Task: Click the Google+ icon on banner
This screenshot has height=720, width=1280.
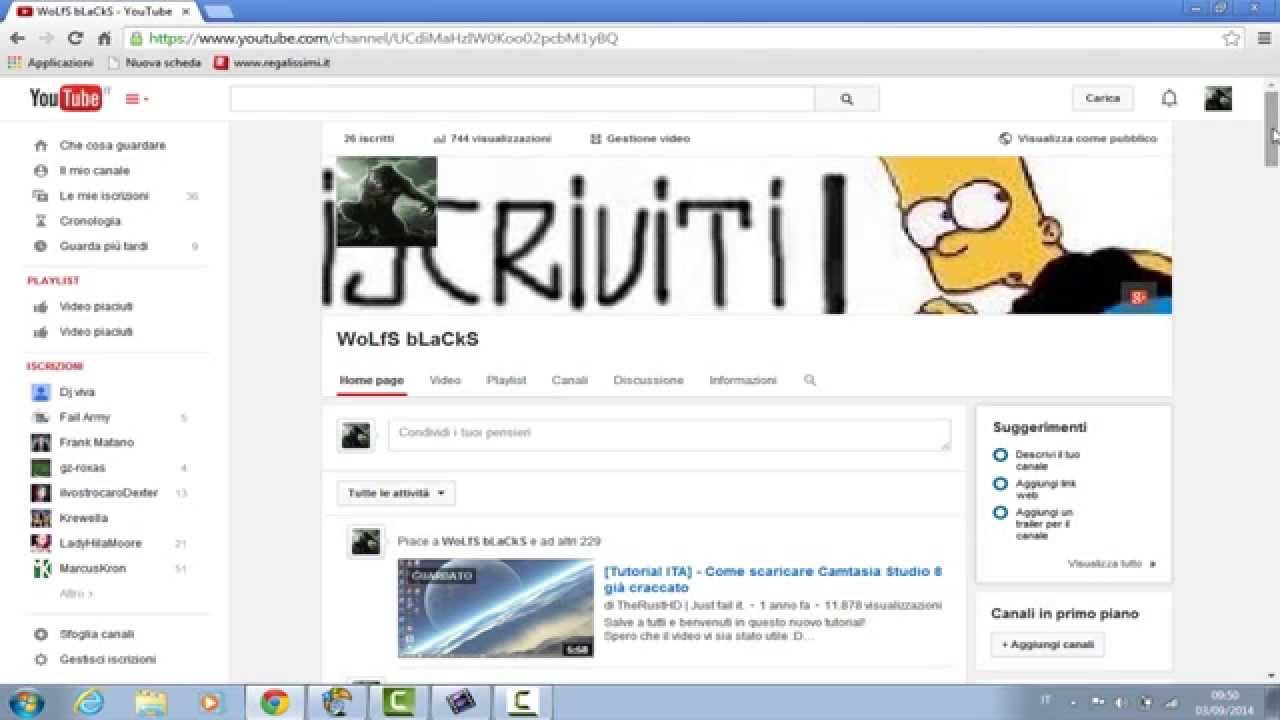Action: point(1138,297)
